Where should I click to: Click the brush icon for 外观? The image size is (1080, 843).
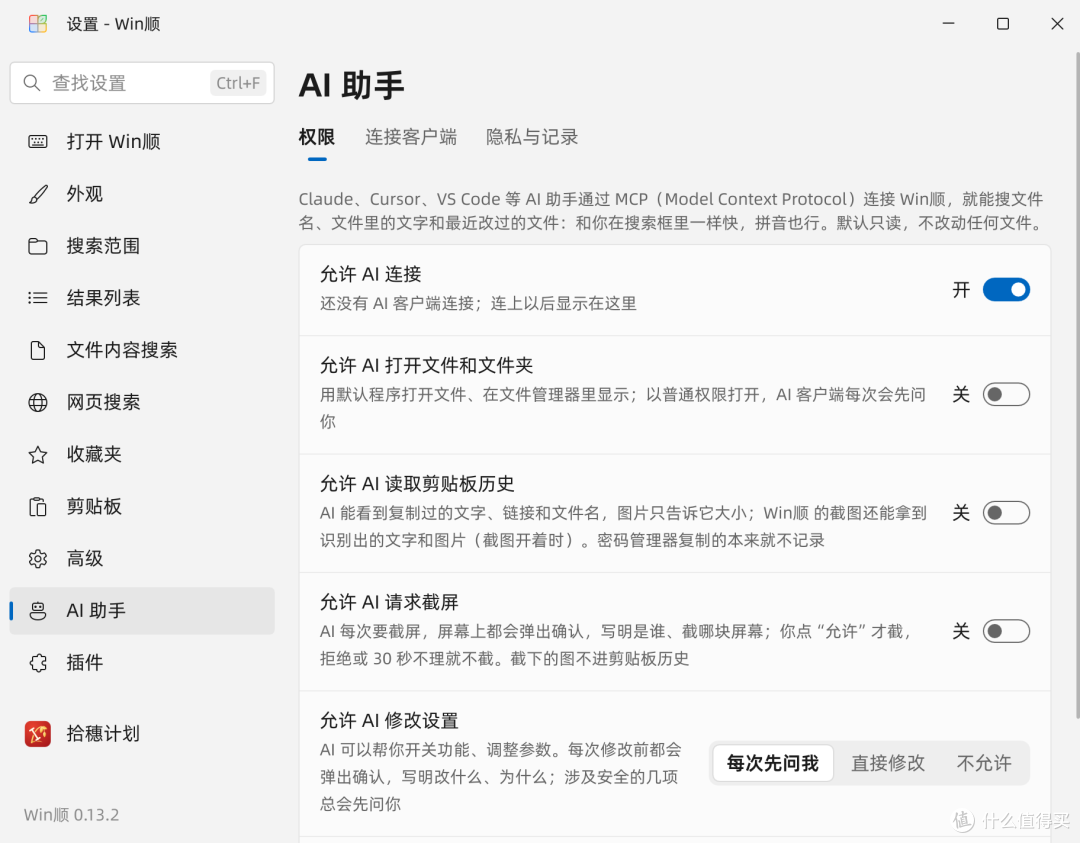[38, 194]
